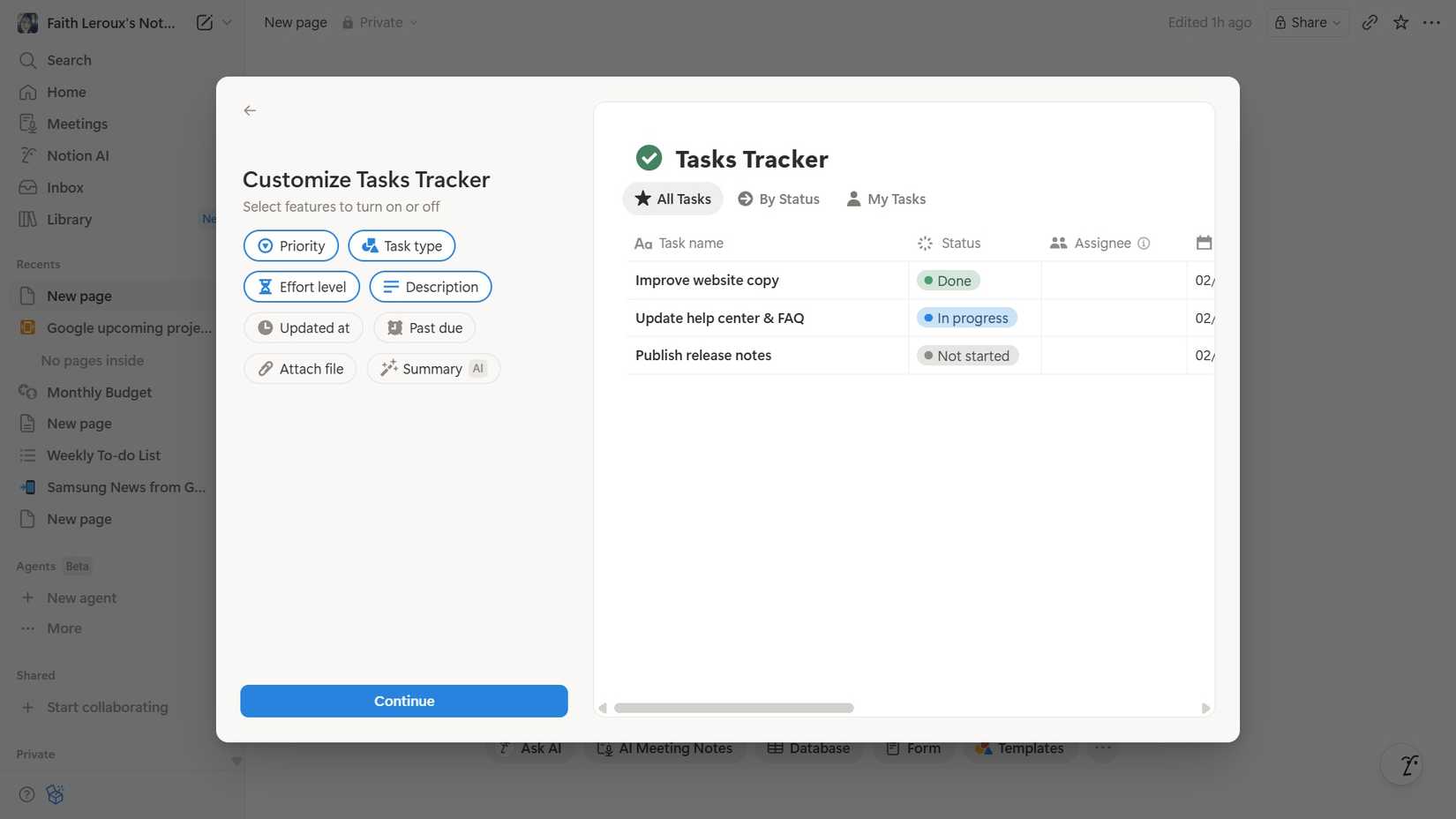Open the Library

coord(69,219)
